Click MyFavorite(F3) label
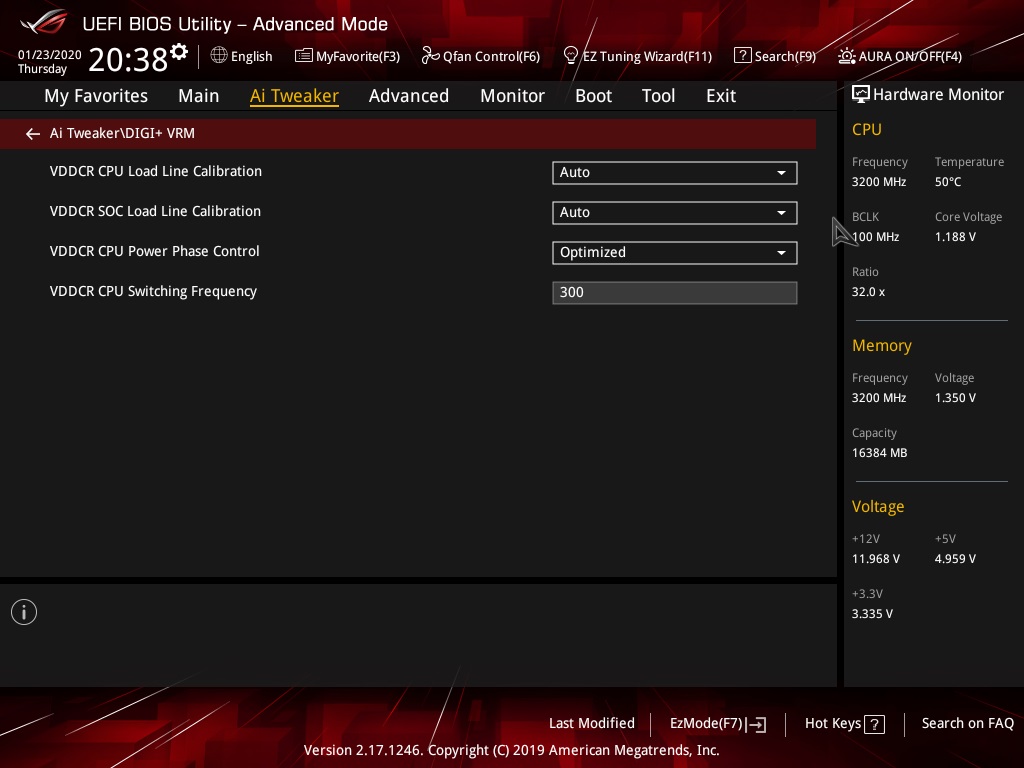 (x=358, y=56)
